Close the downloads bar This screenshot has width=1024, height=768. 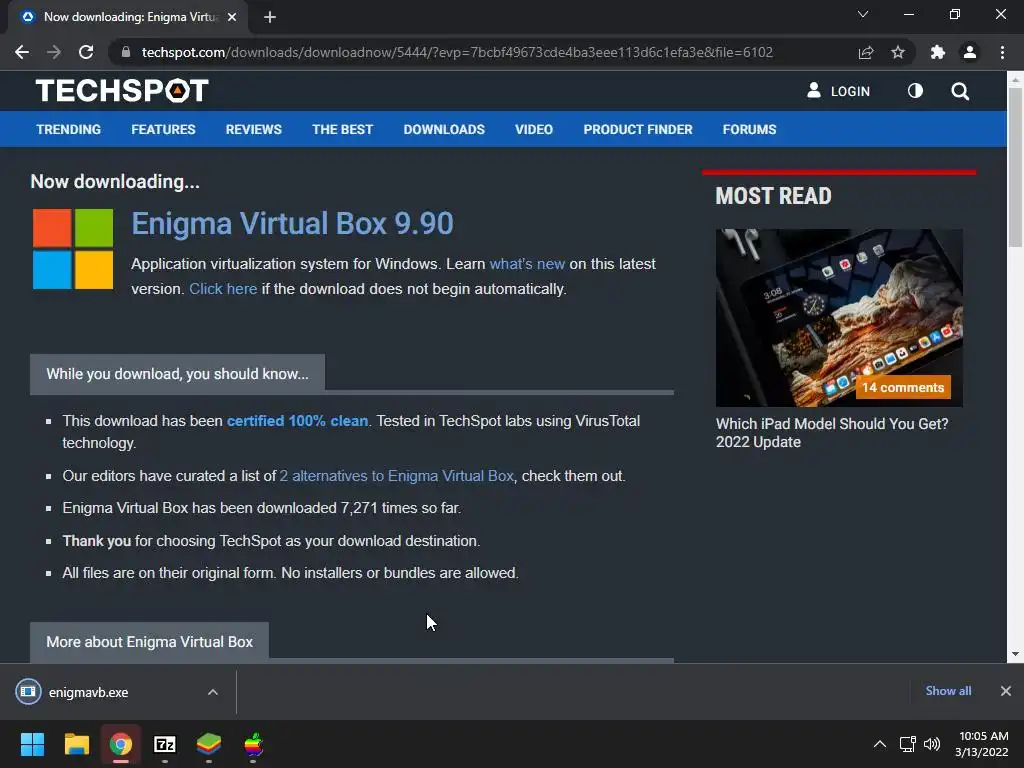1006,691
